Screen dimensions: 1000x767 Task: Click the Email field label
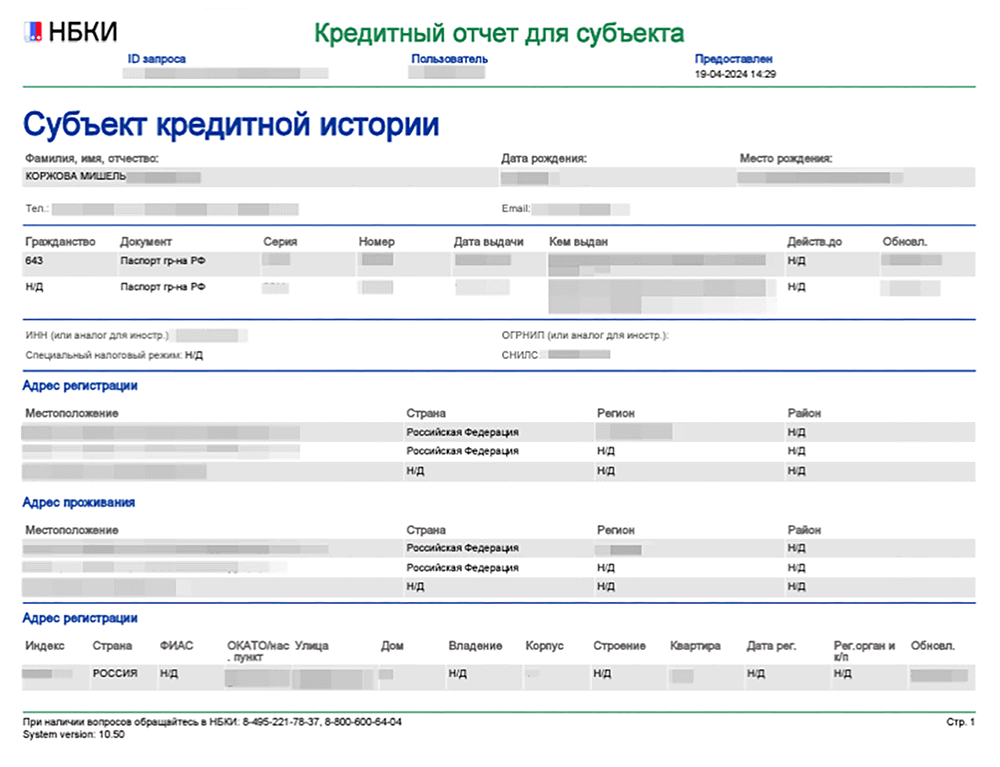tap(516, 209)
